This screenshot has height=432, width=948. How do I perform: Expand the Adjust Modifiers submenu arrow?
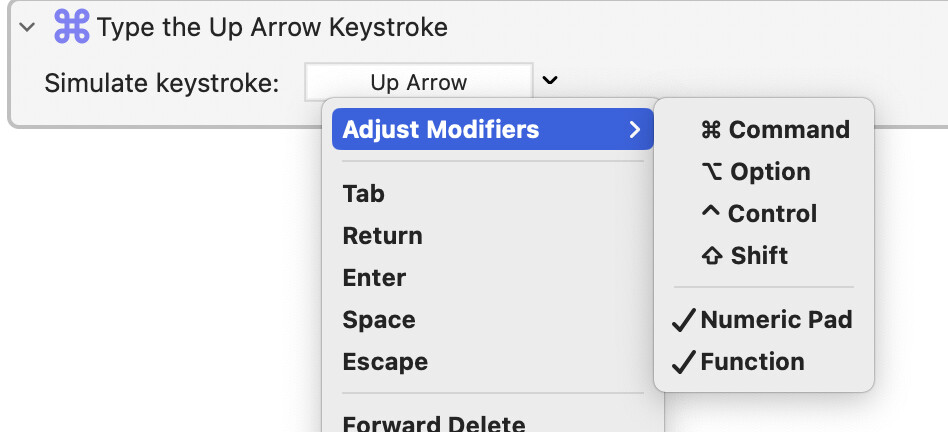(x=634, y=130)
